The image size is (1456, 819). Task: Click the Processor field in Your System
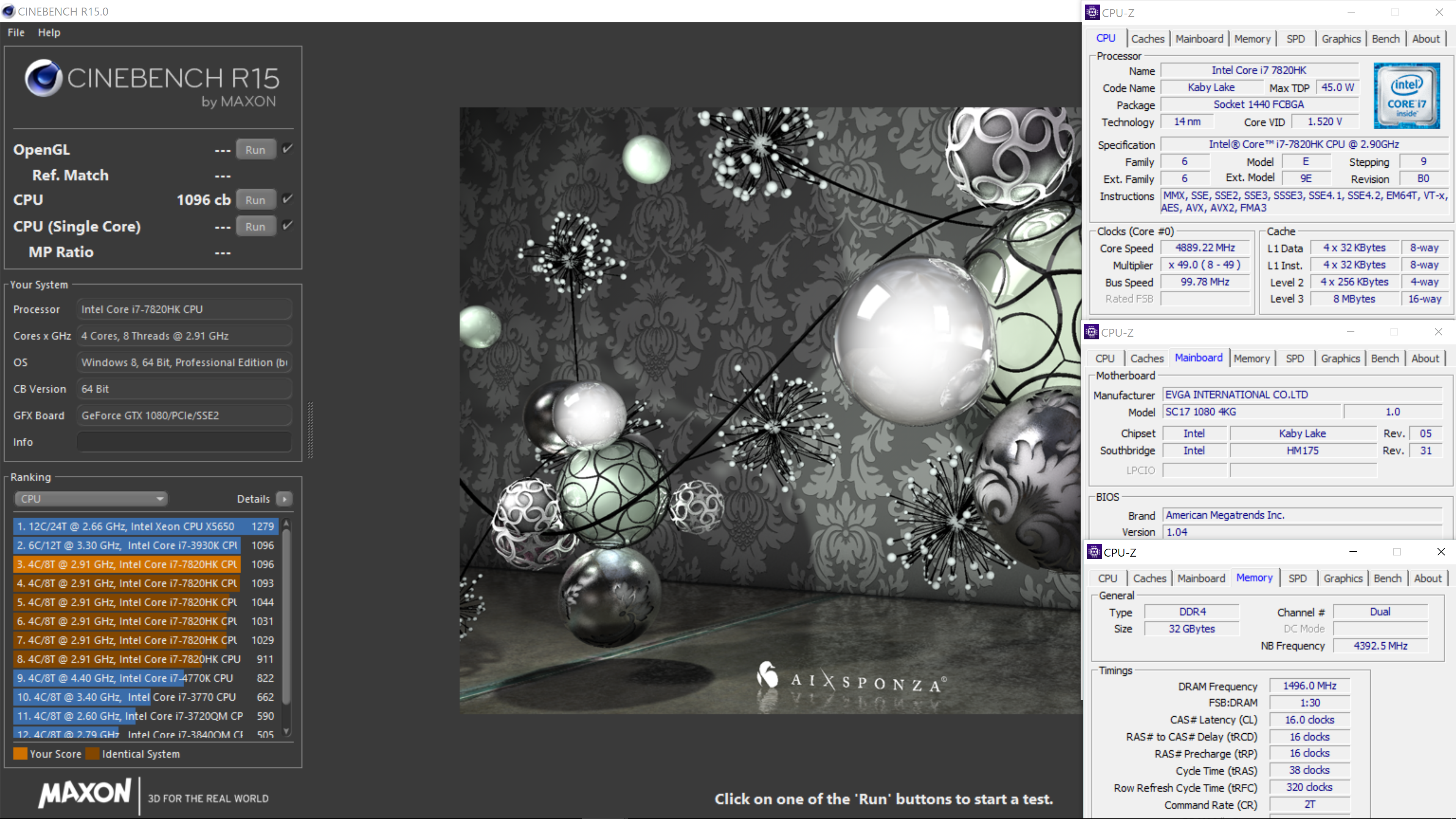point(184,309)
